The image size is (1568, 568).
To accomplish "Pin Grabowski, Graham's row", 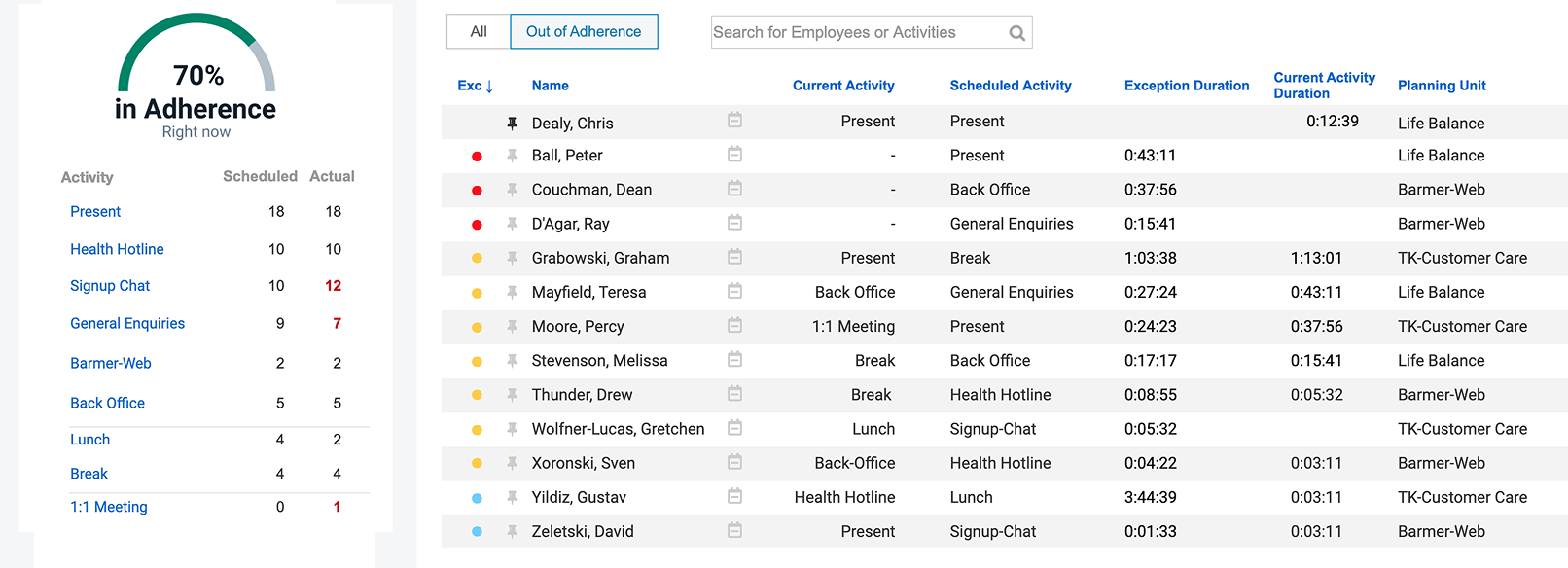I will tap(512, 258).
